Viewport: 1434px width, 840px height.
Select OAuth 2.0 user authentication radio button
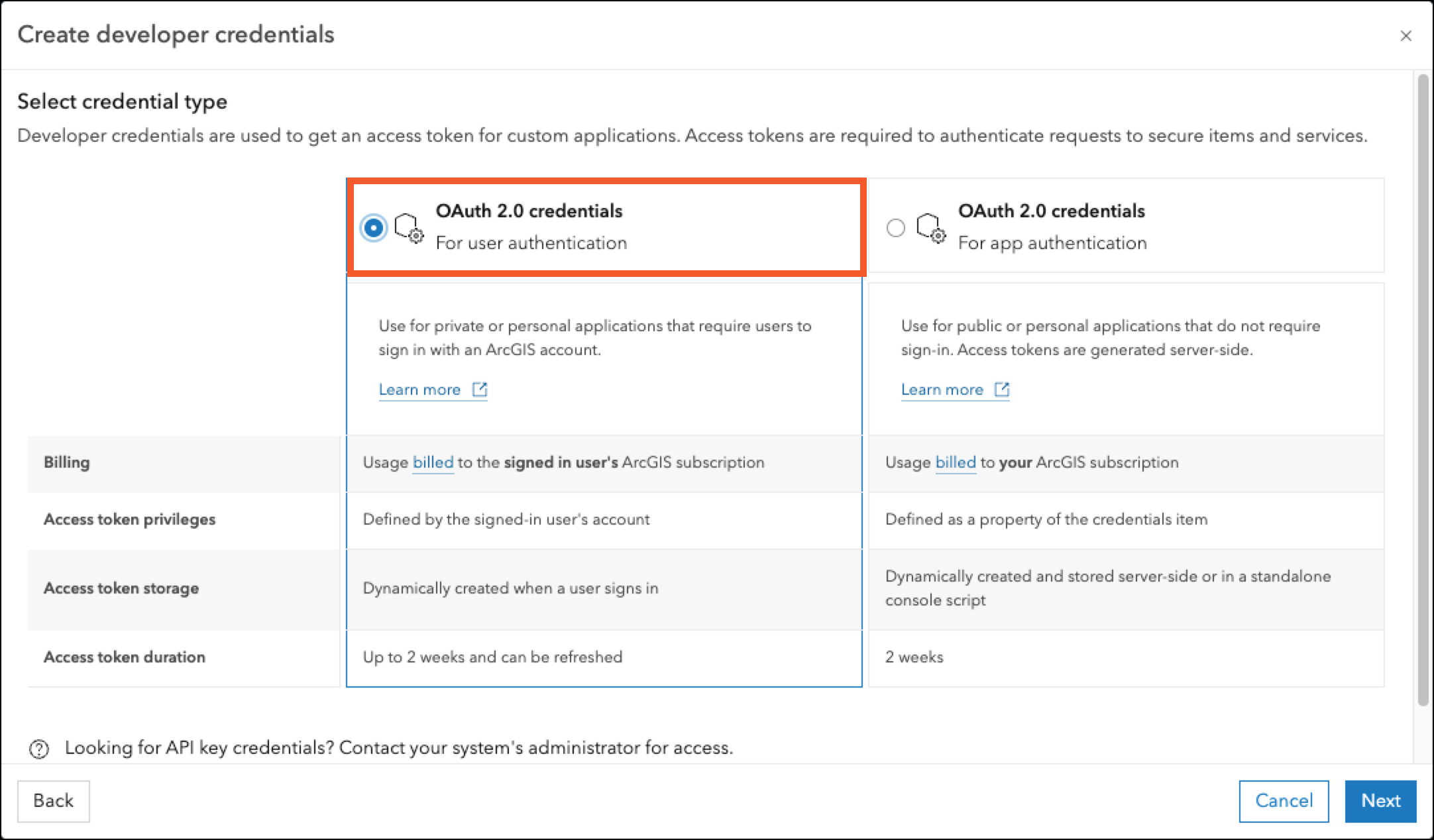pos(374,228)
